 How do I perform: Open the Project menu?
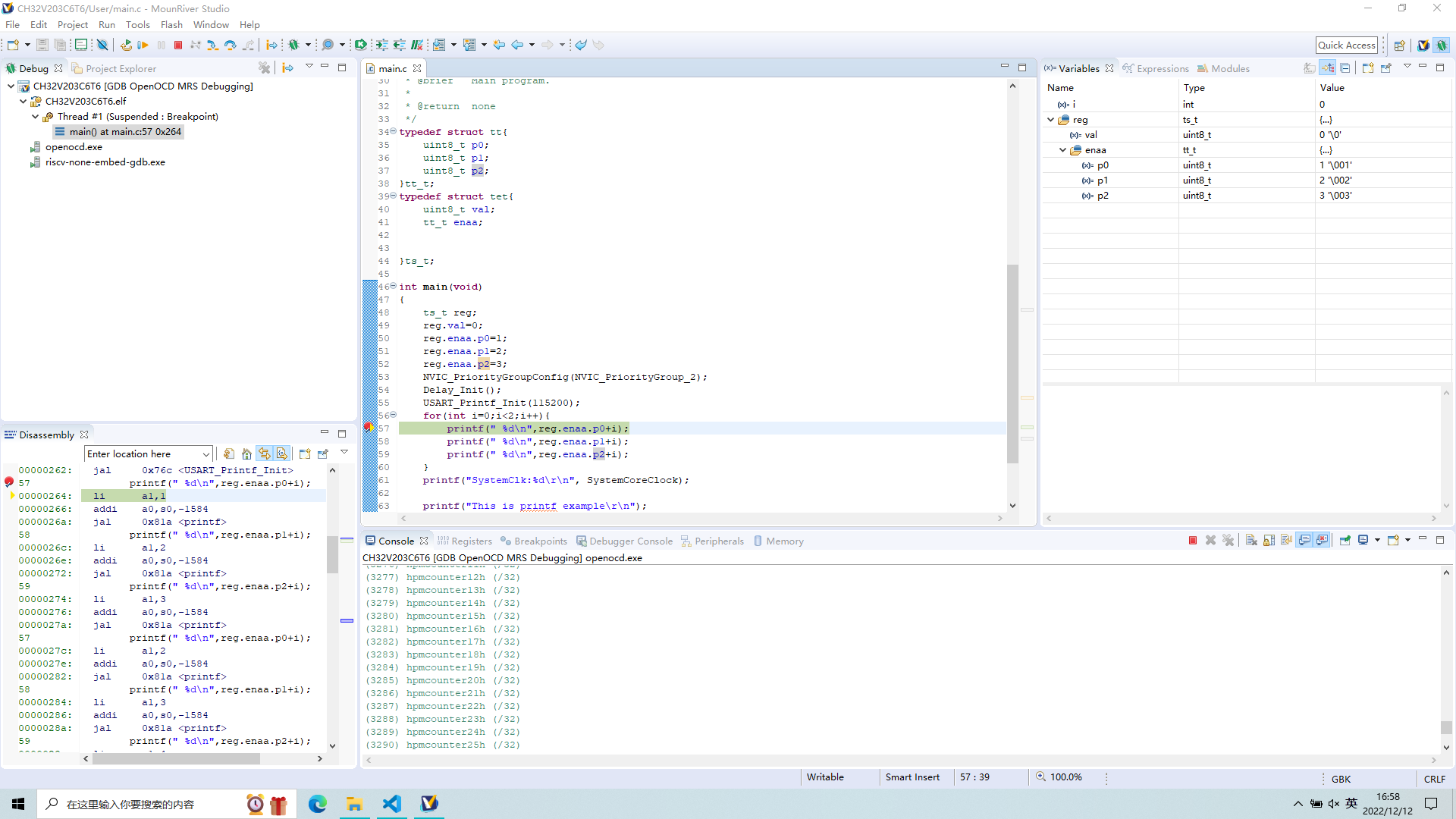(73, 25)
